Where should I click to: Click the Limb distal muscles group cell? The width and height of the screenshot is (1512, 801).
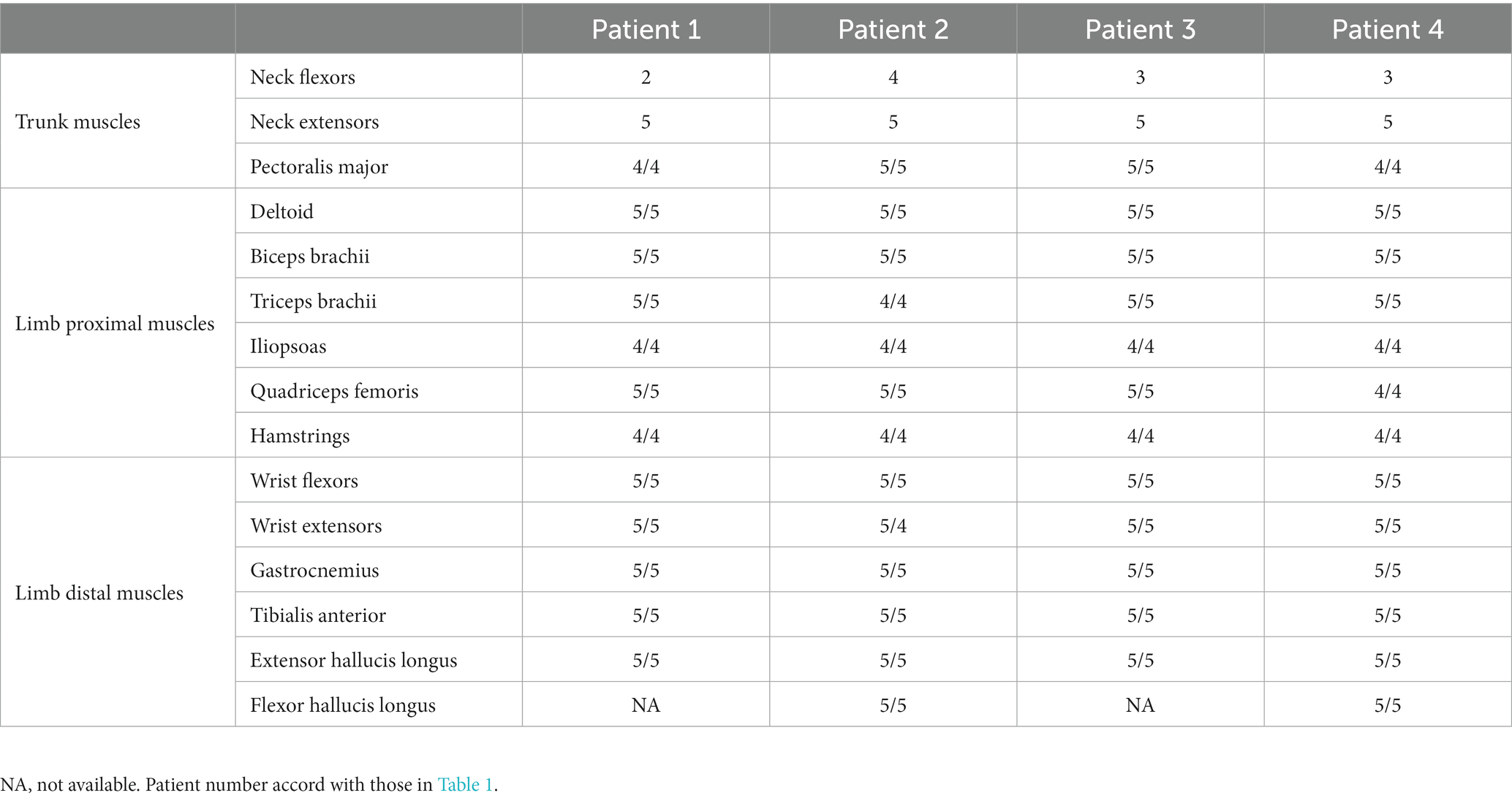point(118,592)
